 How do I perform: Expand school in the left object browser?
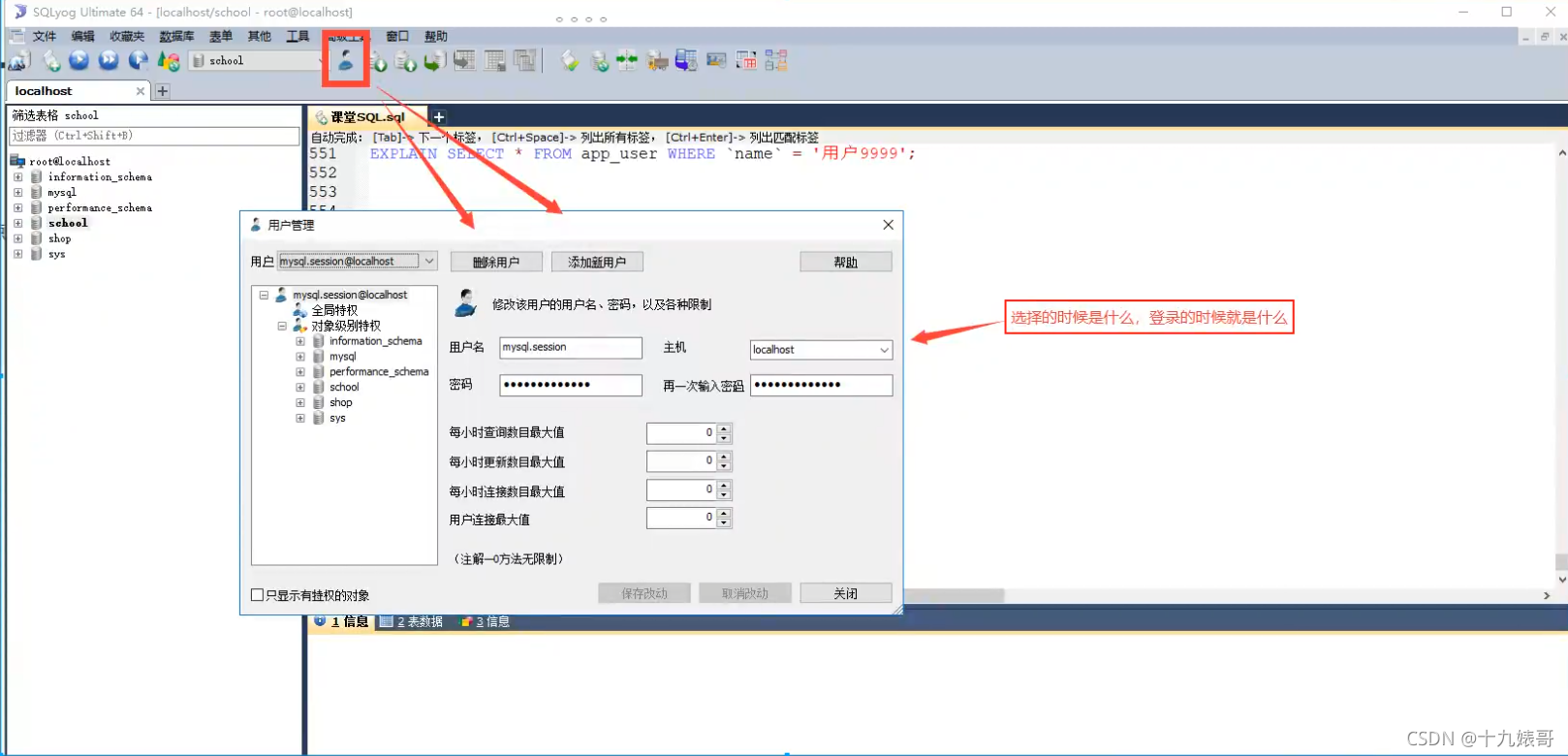[x=17, y=223]
